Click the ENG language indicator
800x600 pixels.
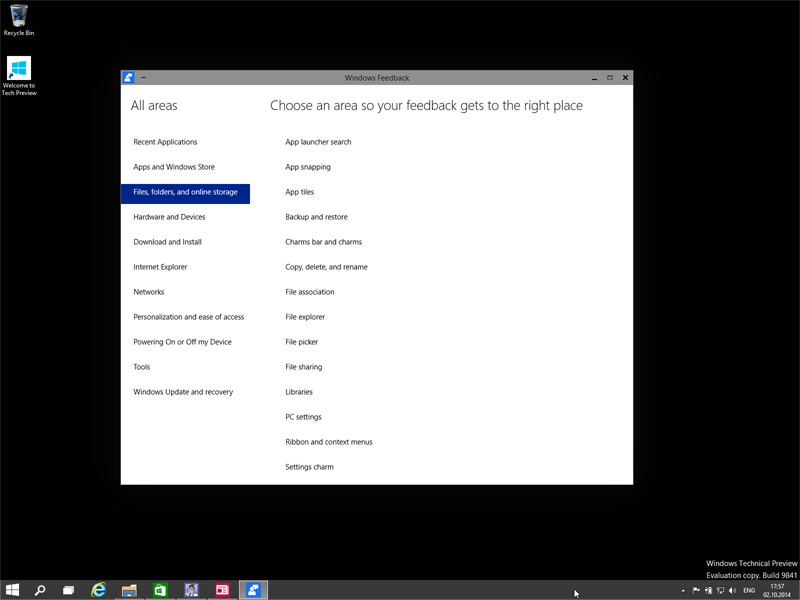tap(749, 591)
